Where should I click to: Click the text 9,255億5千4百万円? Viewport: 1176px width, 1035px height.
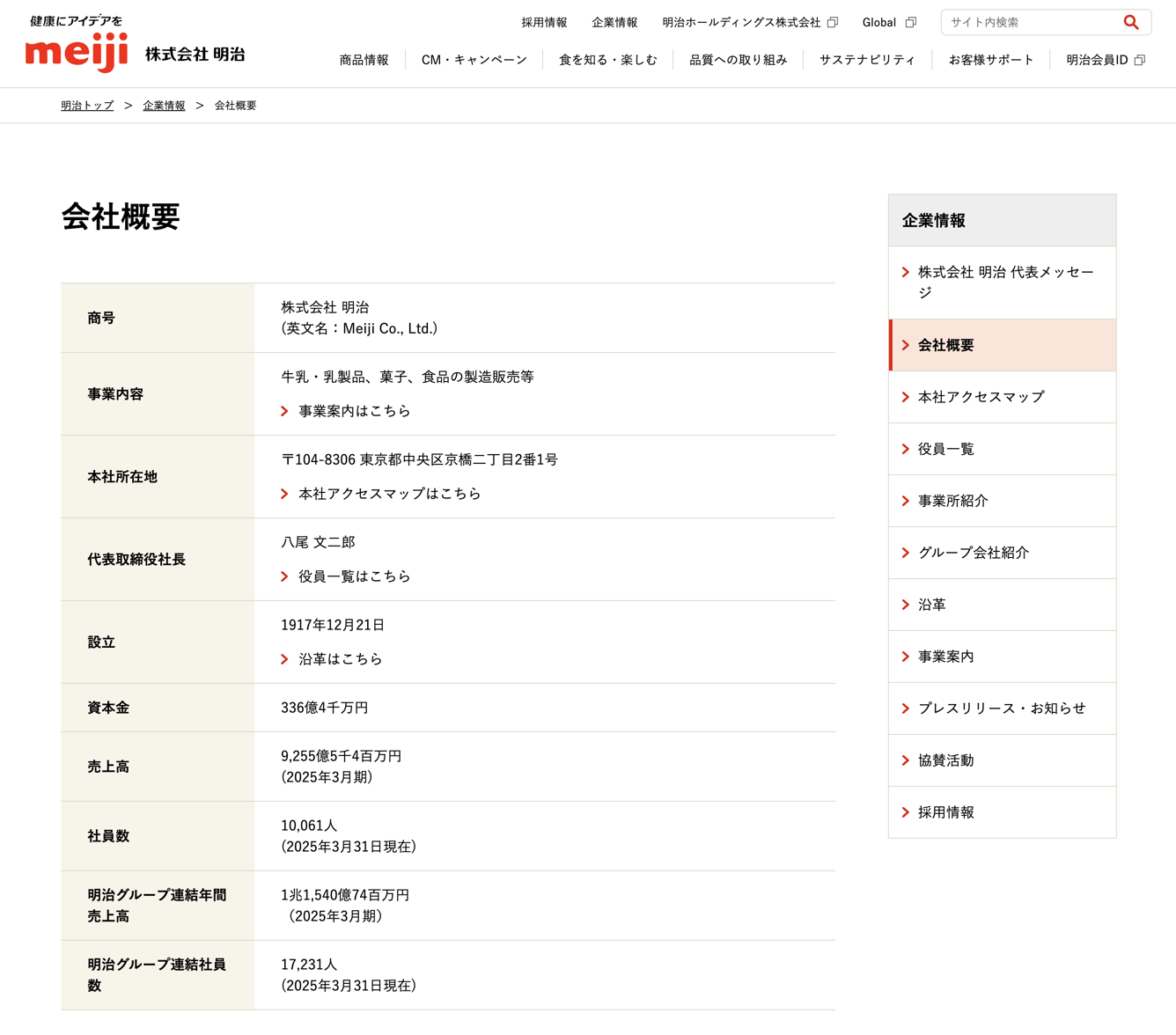342,757
